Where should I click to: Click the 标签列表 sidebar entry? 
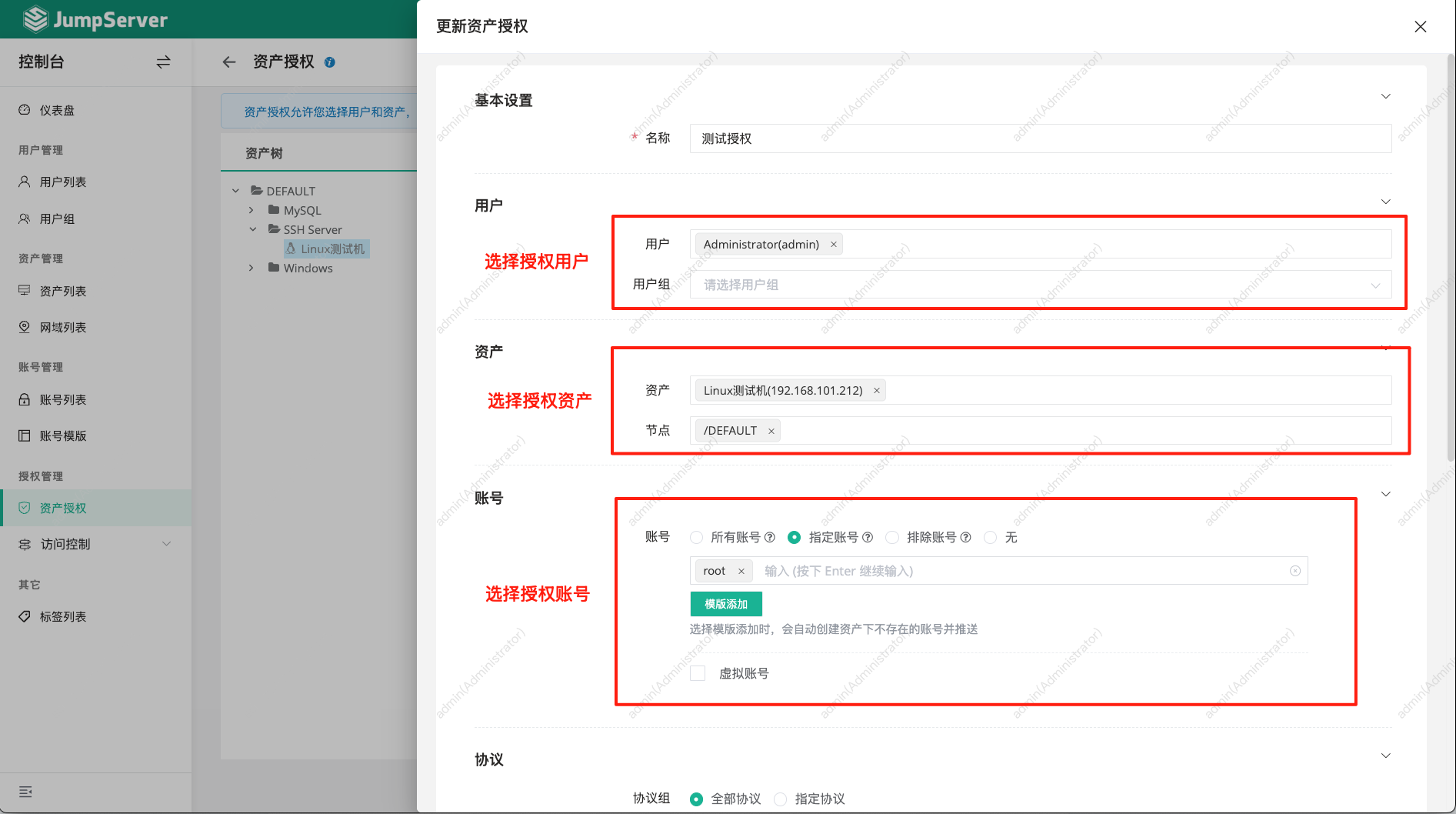coord(62,616)
